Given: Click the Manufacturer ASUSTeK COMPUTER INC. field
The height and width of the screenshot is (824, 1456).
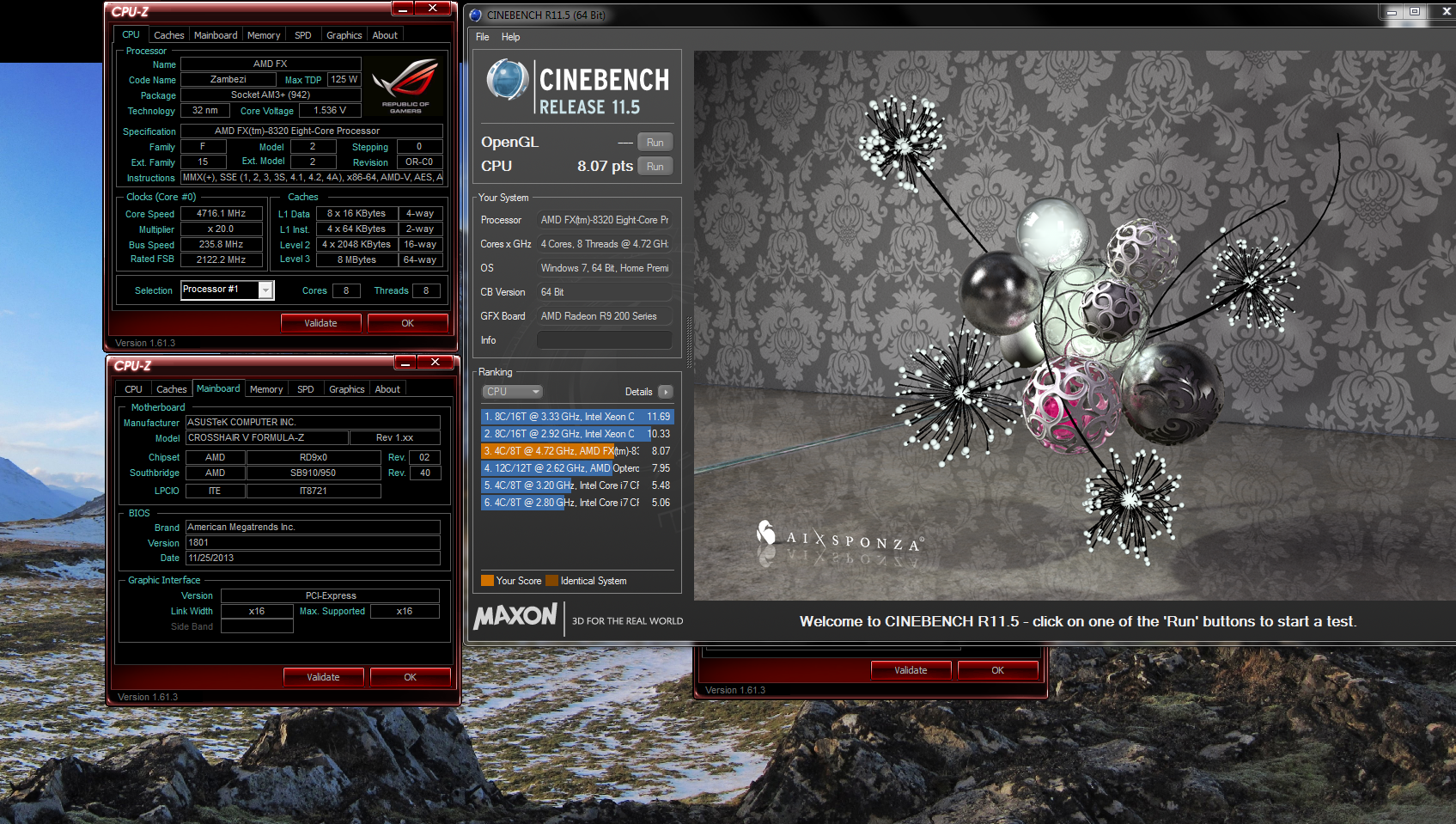Looking at the screenshot, I should coord(313,422).
